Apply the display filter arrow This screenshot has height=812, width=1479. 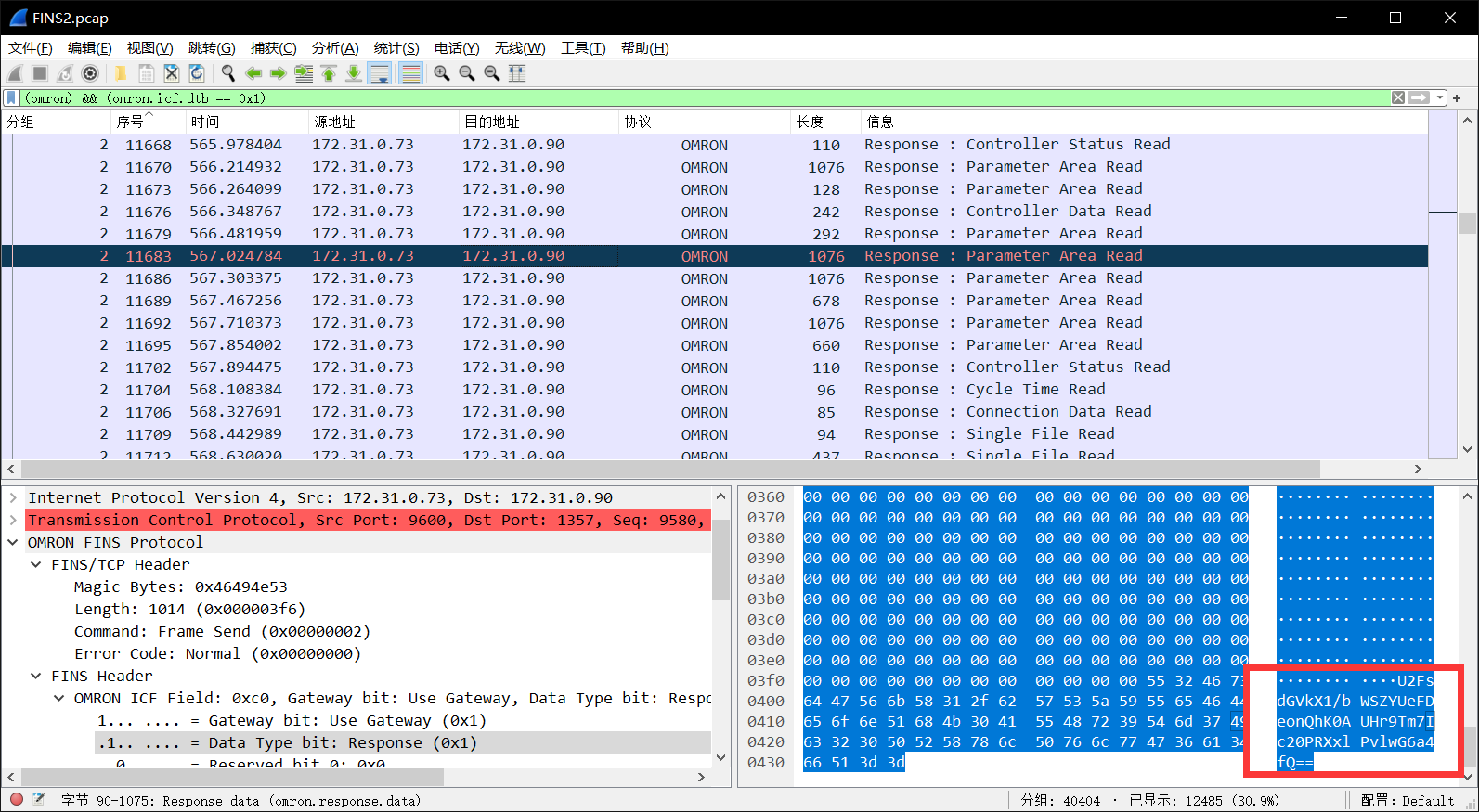click(x=1419, y=97)
